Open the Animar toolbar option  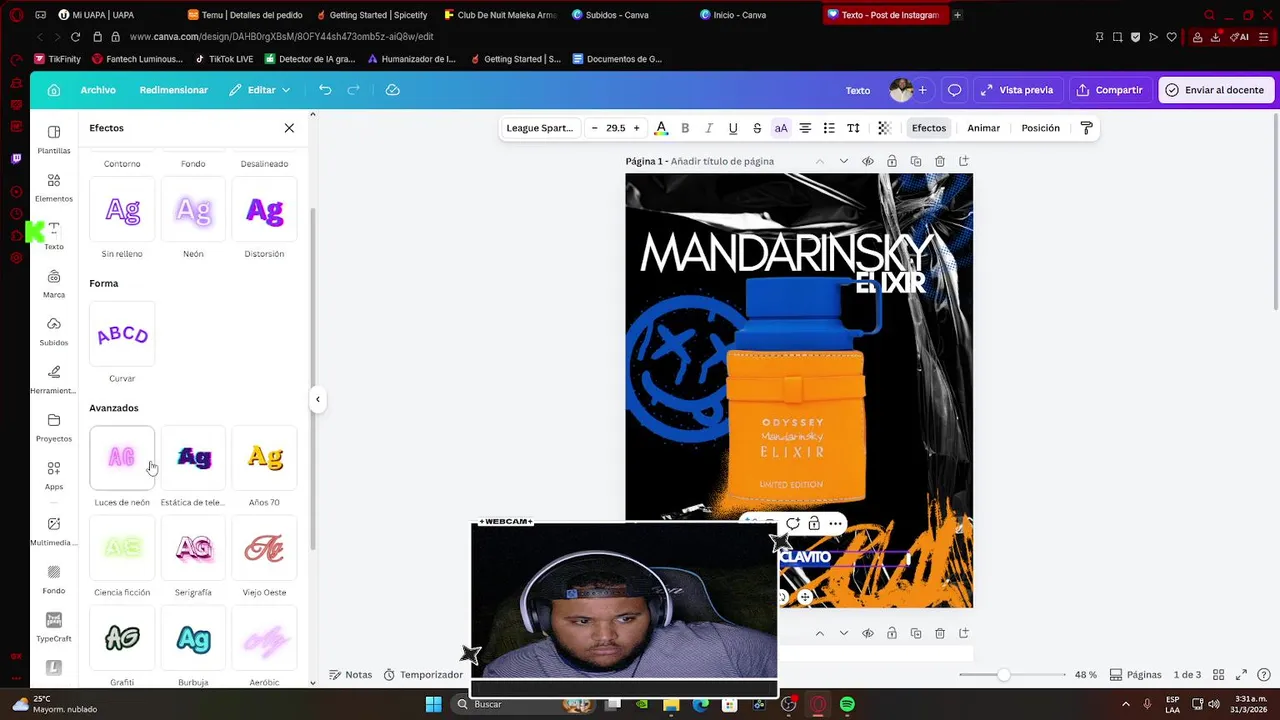[x=984, y=128]
